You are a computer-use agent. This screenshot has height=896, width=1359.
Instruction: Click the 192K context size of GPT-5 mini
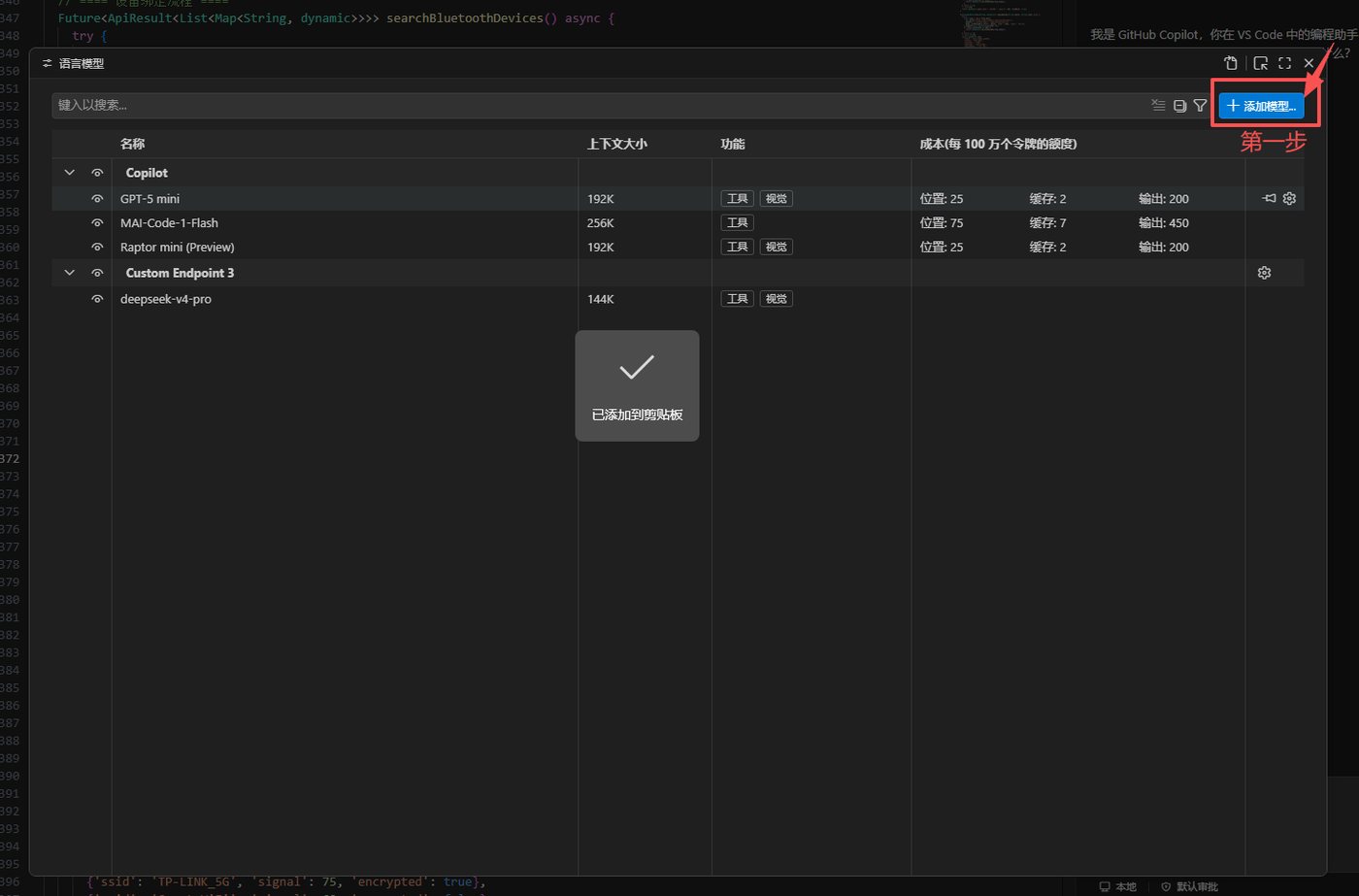pyautogui.click(x=600, y=198)
